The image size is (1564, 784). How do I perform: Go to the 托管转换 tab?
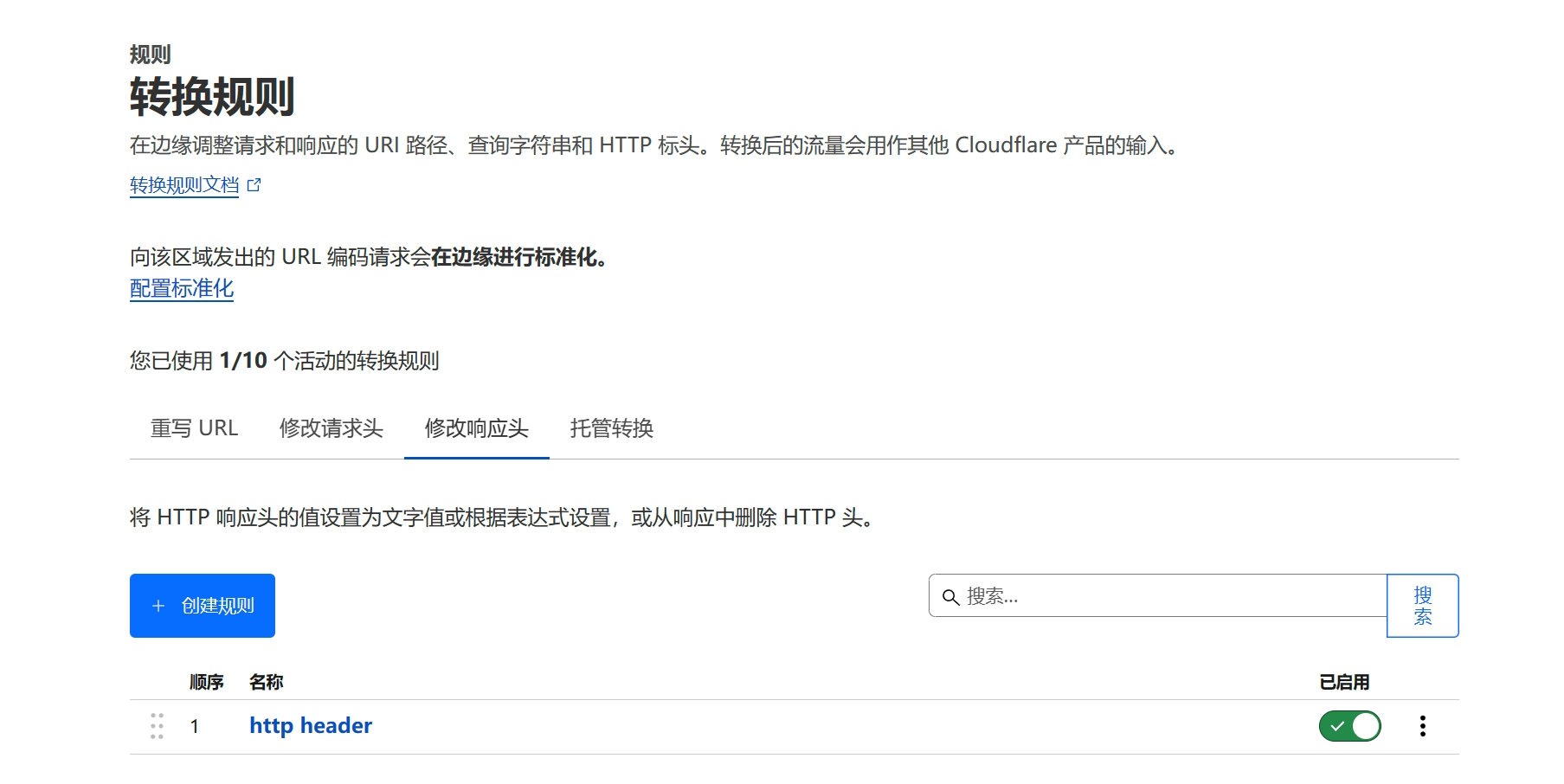click(x=611, y=428)
